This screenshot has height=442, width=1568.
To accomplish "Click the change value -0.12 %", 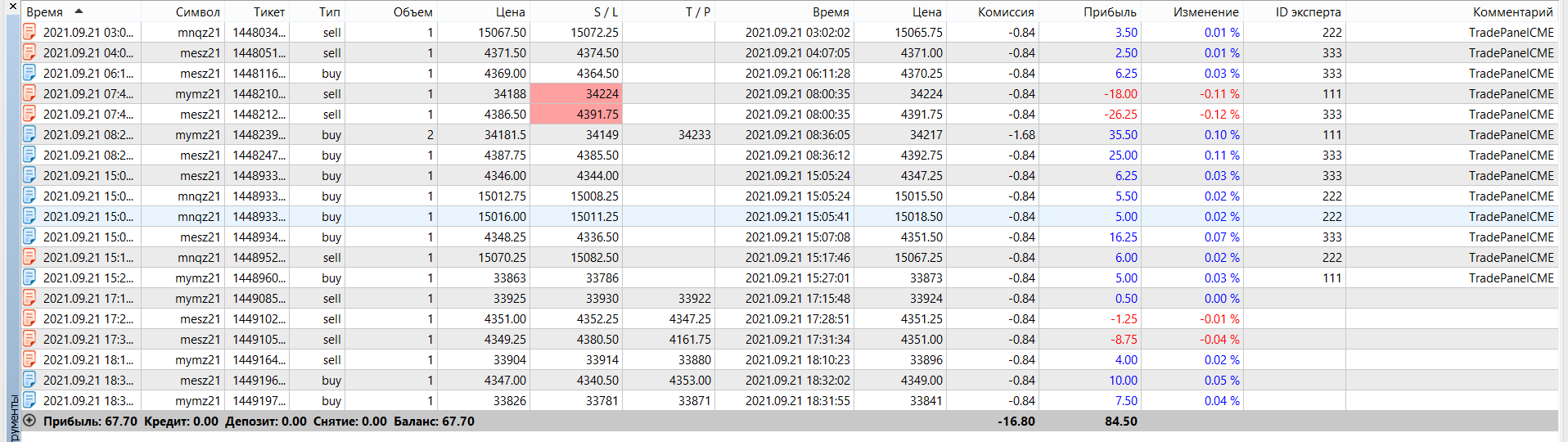I will [1219, 115].
